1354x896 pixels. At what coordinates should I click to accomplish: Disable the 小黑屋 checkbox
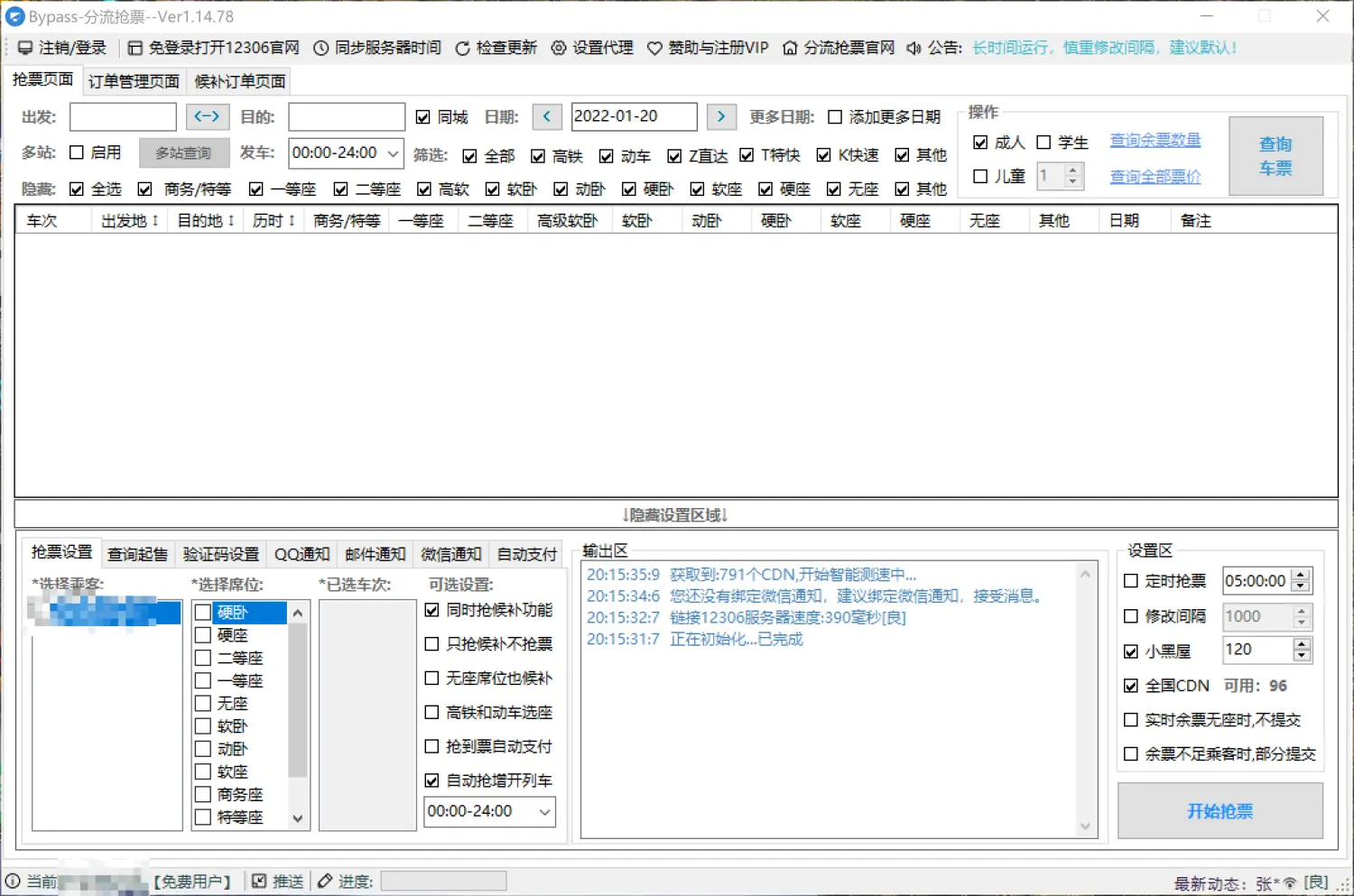tap(1131, 651)
